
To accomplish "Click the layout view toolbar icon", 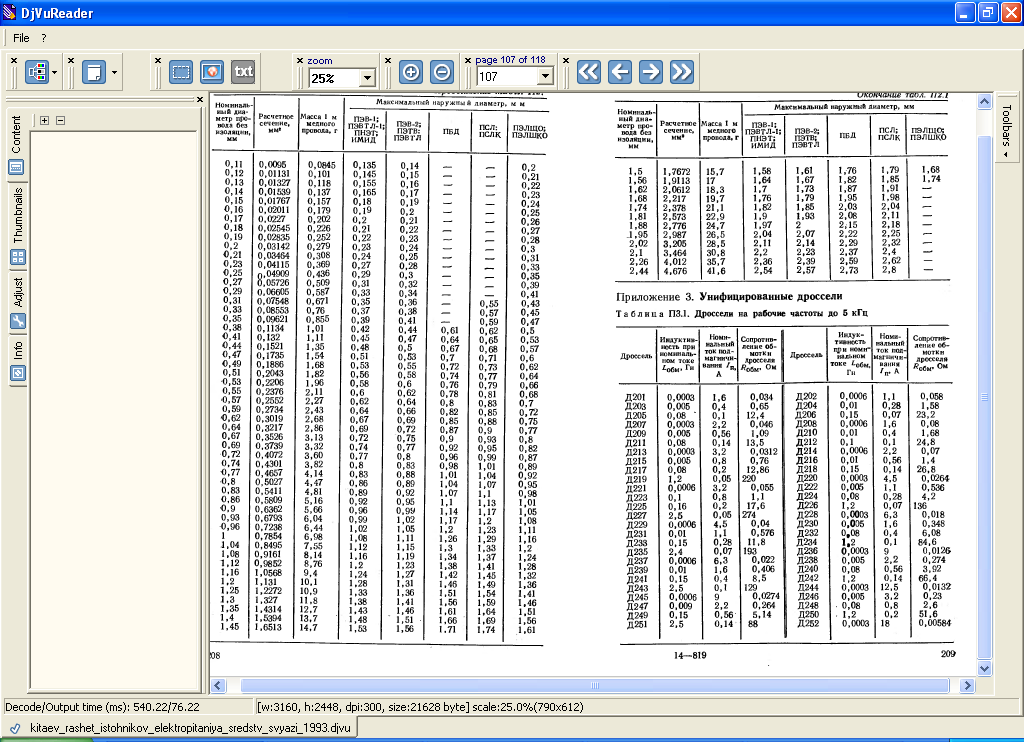I will click(37, 72).
